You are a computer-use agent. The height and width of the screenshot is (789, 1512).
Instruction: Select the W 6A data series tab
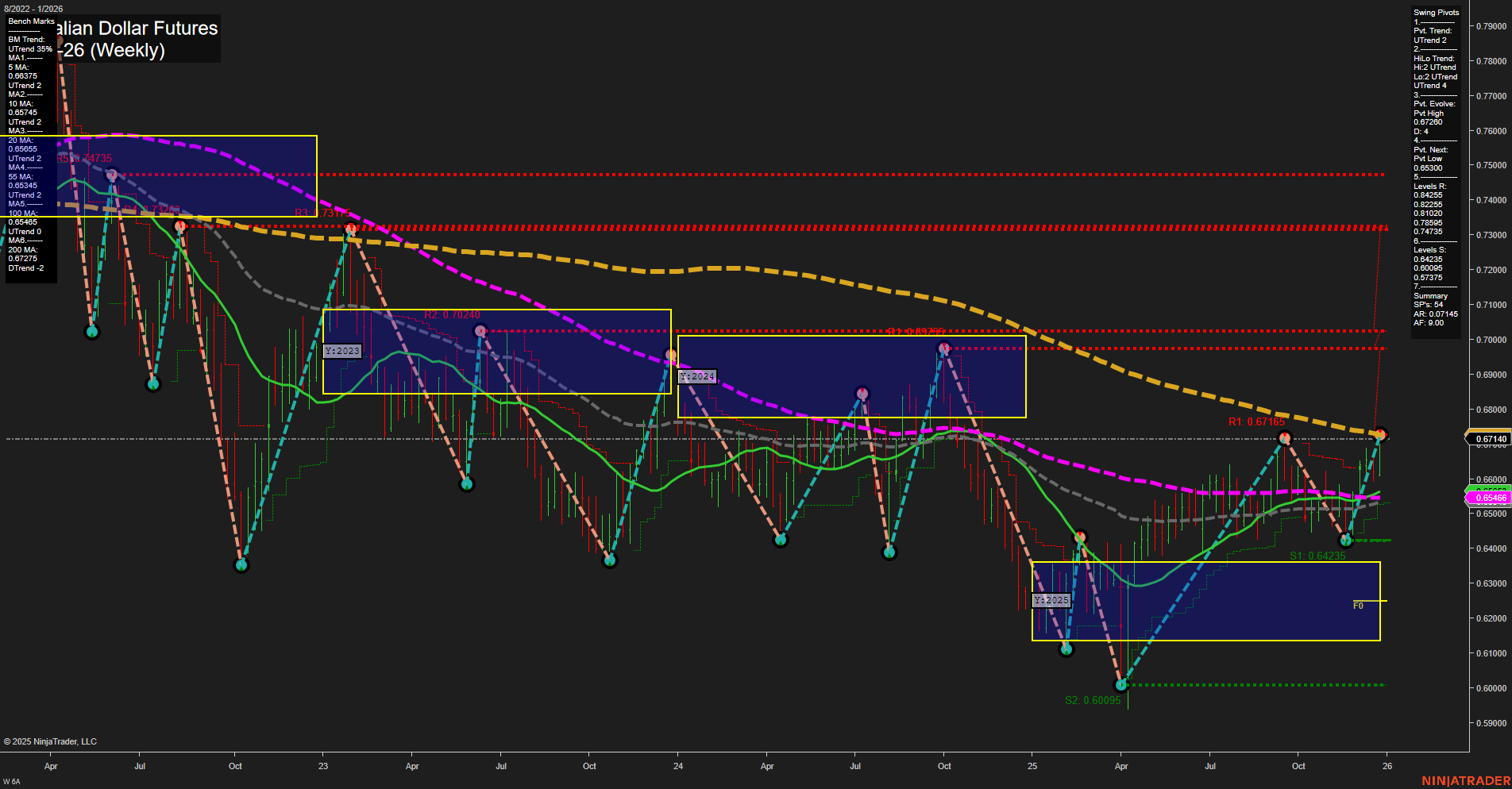13,780
